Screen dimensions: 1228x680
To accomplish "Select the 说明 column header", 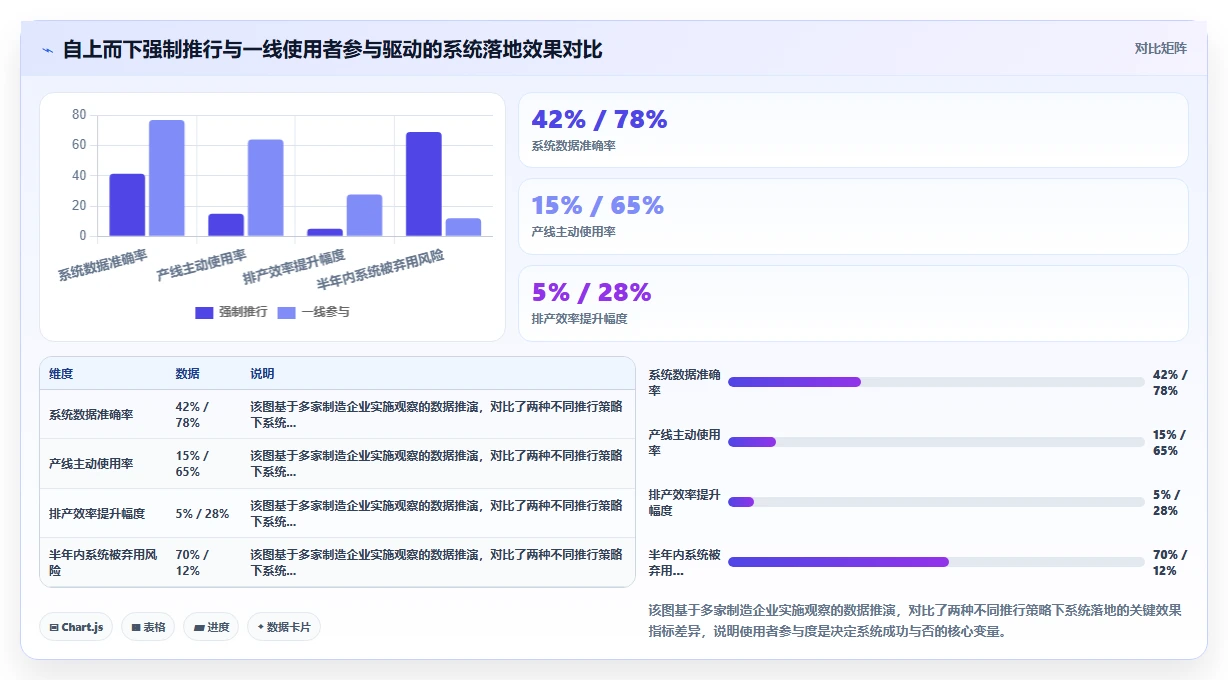I will [262, 374].
